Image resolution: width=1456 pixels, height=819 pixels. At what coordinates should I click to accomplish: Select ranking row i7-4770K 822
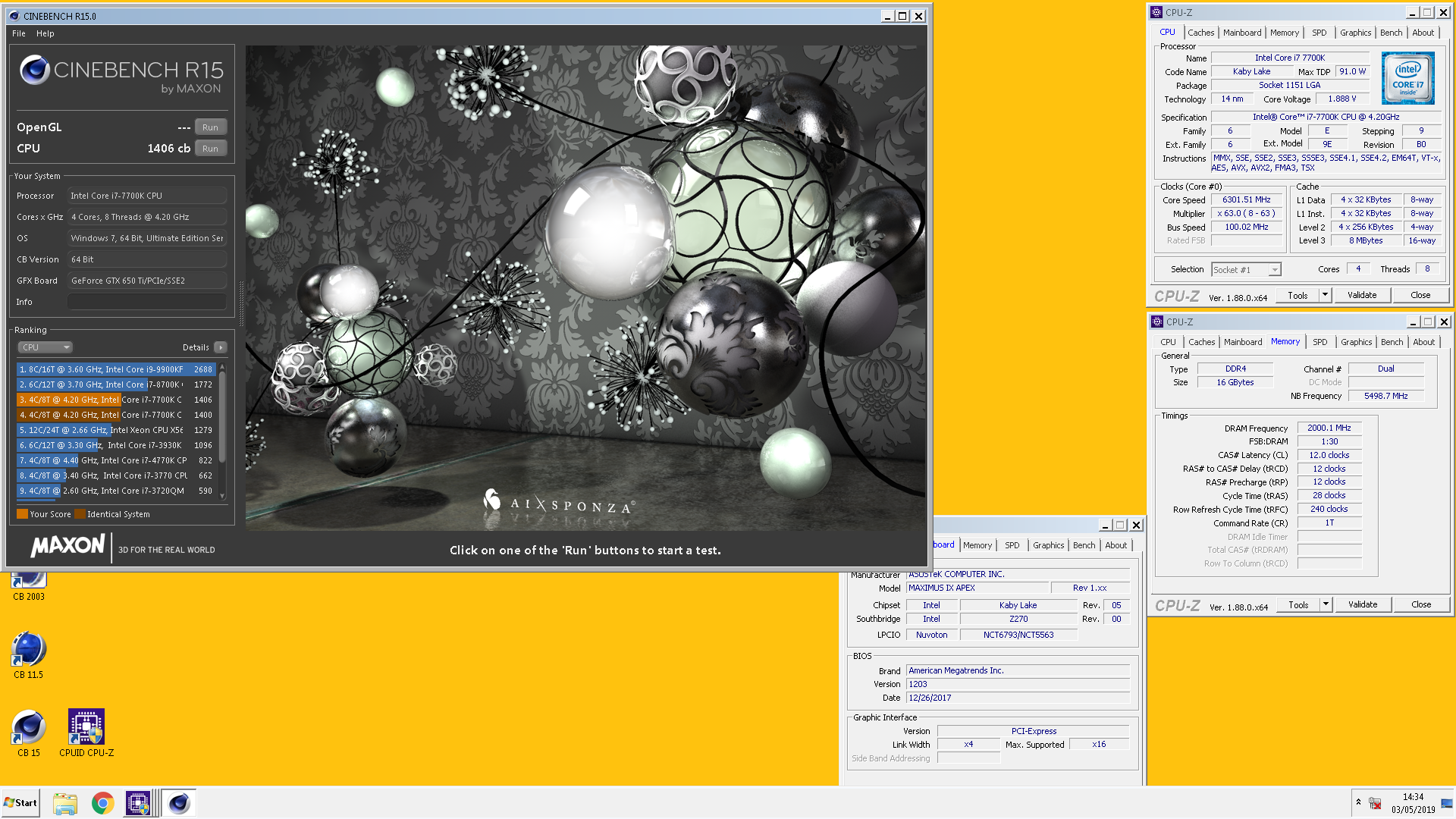point(116,460)
